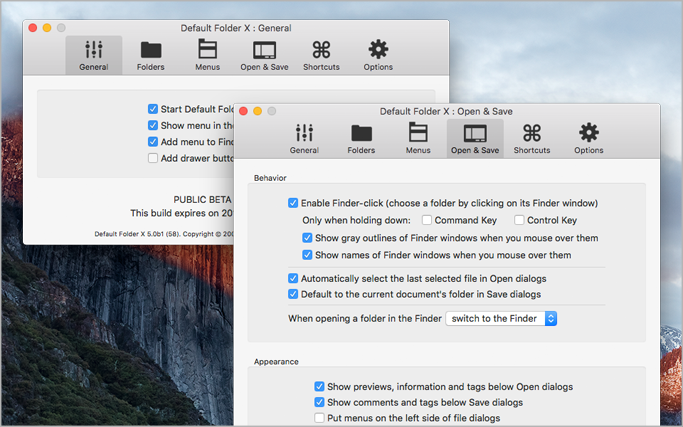Viewport: 683px width, 427px height.
Task: Close the Default Folder X General window
Action: click(33, 28)
